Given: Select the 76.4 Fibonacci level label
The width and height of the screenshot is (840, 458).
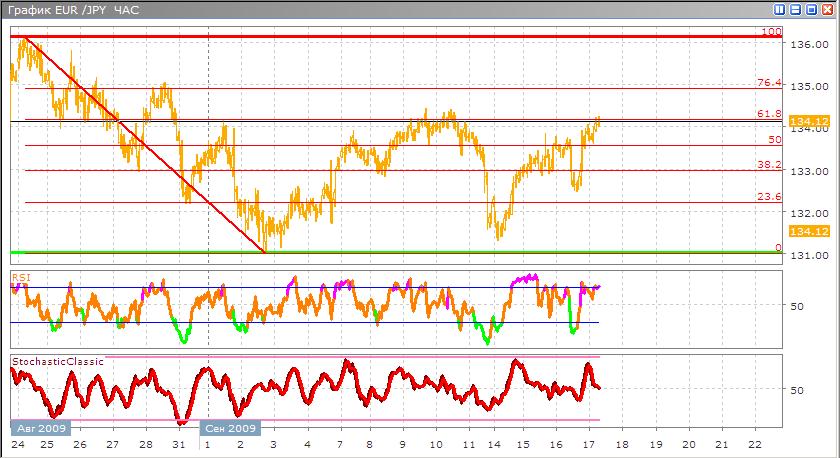Looking at the screenshot, I should (x=768, y=83).
